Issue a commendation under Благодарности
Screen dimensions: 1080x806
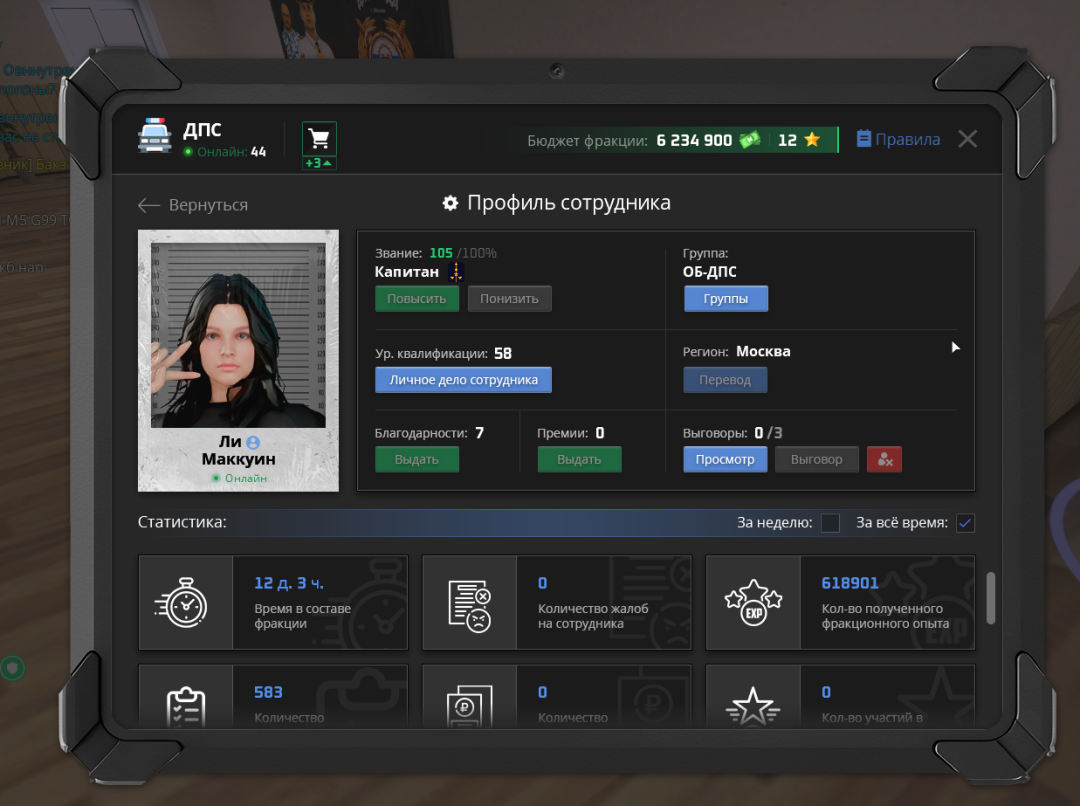417,459
